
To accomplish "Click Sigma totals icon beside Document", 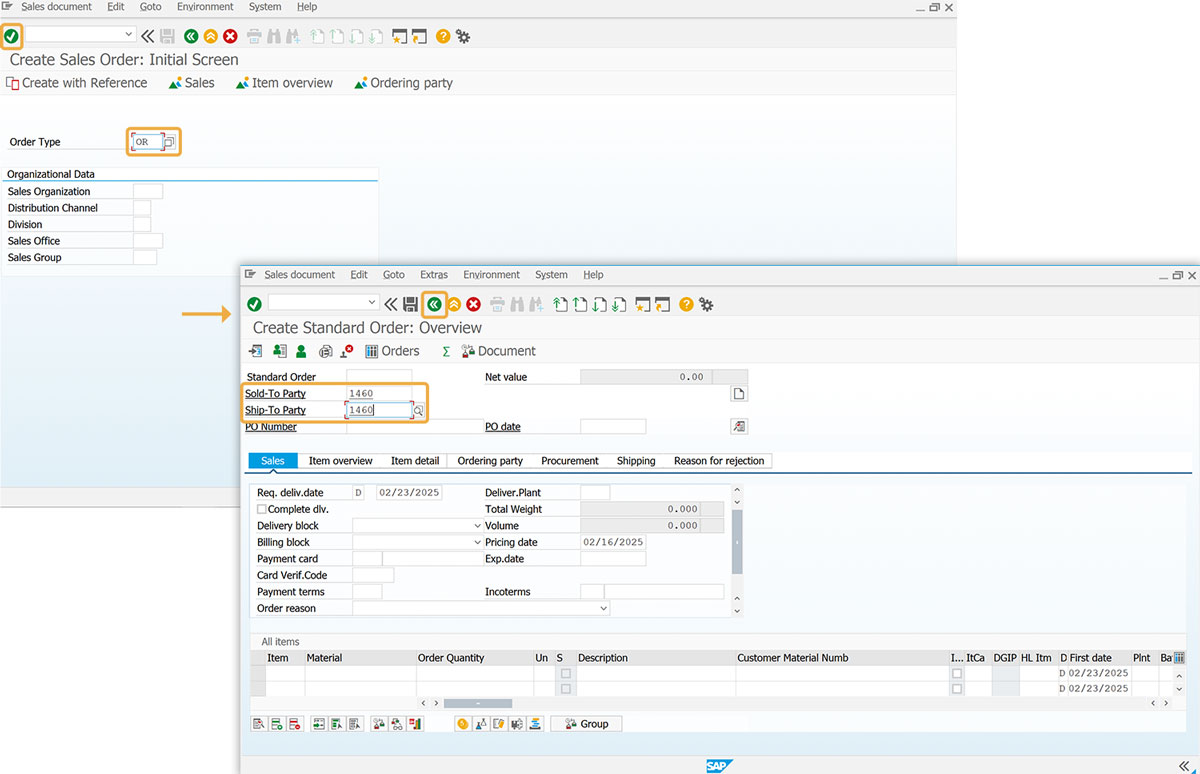I will point(446,351).
